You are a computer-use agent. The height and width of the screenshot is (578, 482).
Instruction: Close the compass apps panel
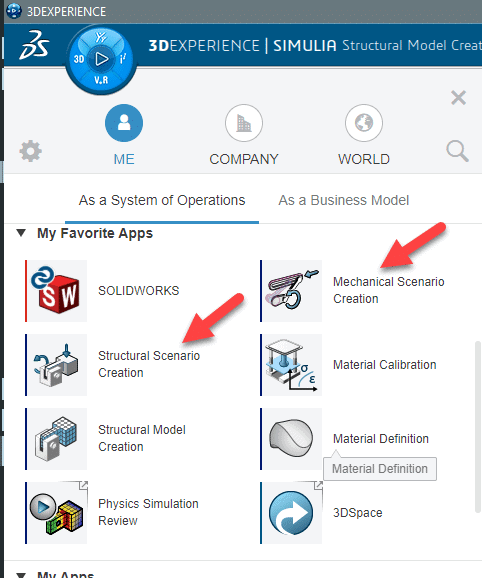(458, 98)
